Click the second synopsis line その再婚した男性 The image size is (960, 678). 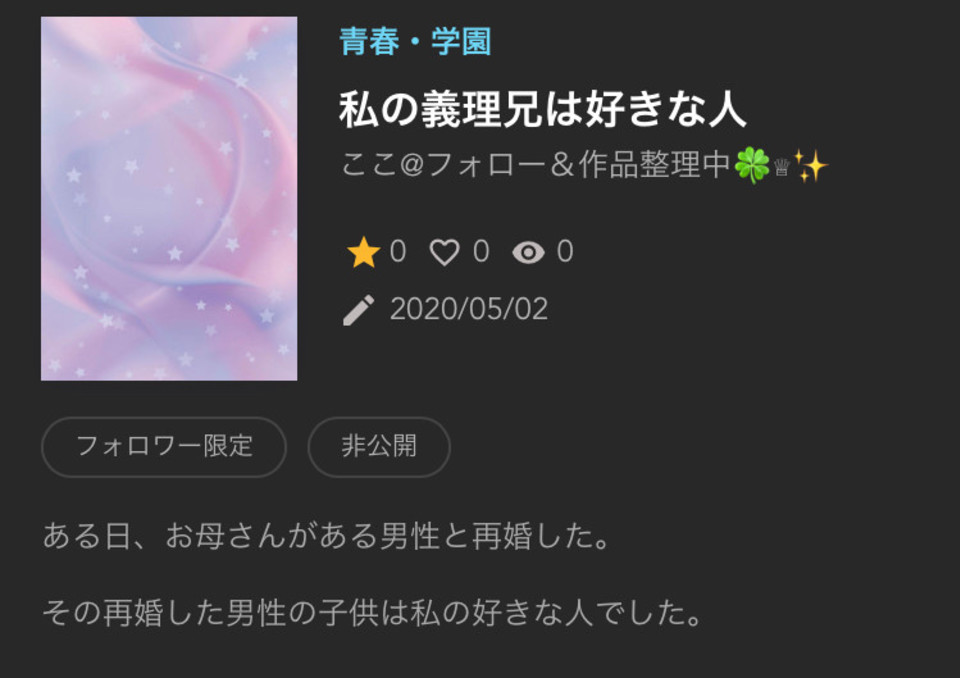(x=372, y=612)
